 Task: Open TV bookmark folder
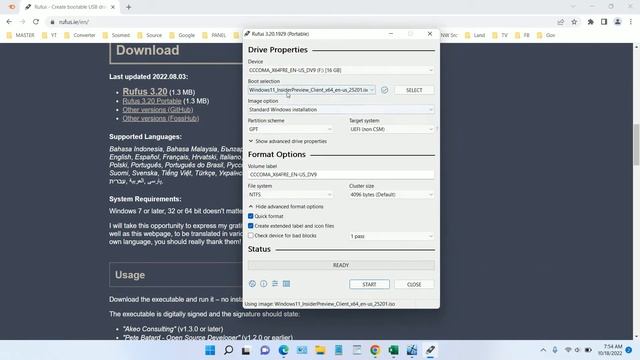[500, 35]
